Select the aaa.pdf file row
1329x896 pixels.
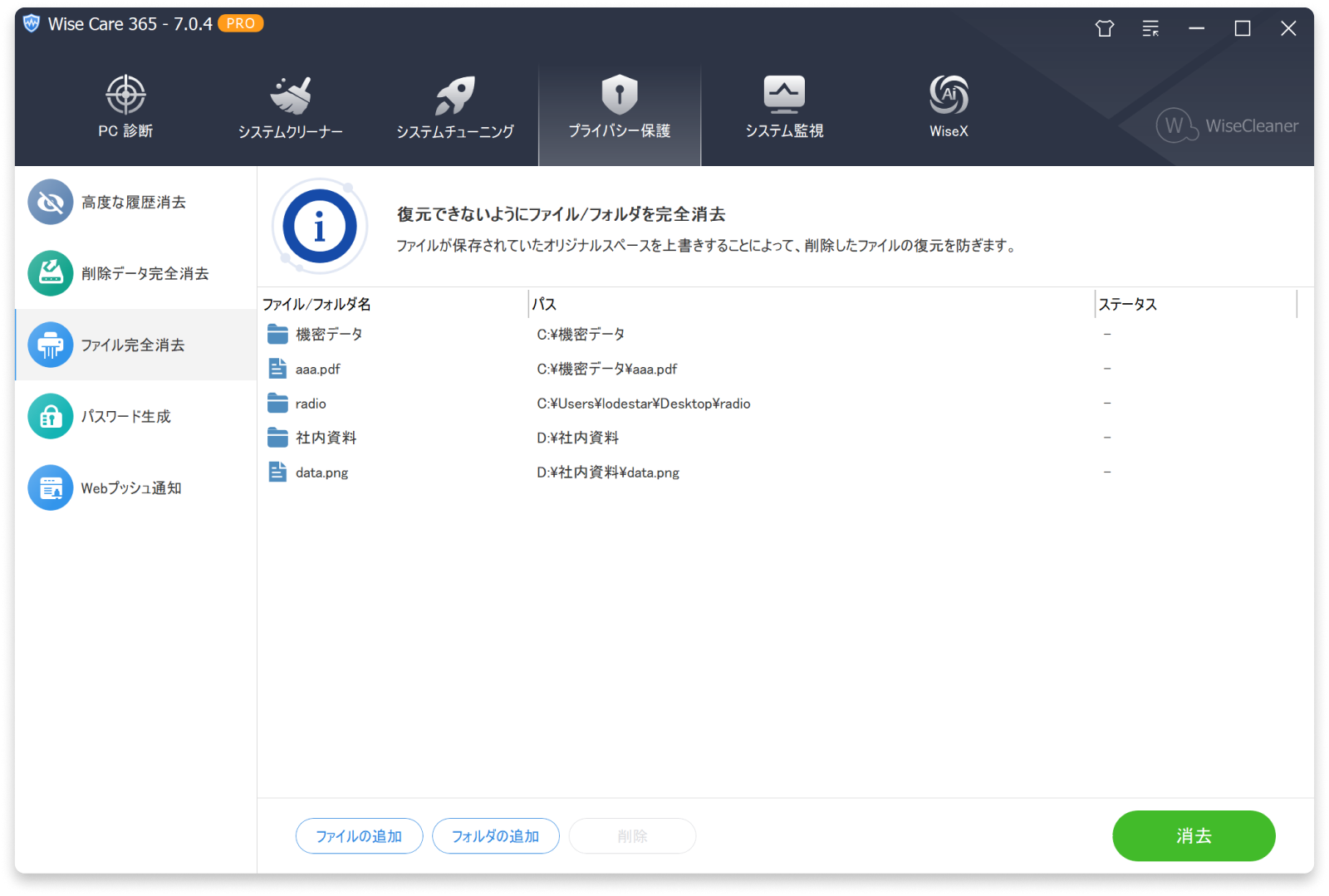(318, 369)
